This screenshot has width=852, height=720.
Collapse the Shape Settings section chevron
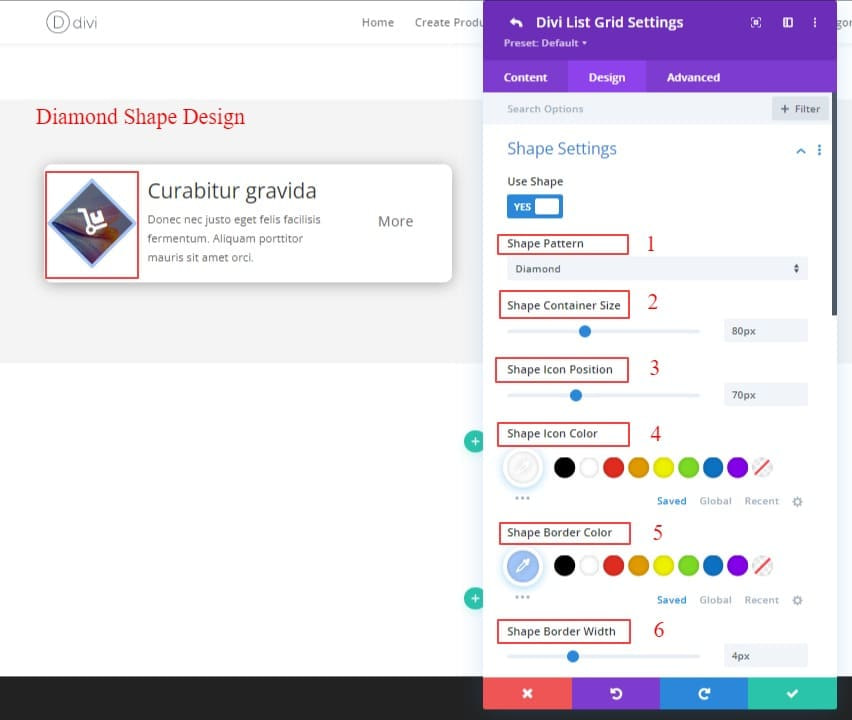point(800,150)
